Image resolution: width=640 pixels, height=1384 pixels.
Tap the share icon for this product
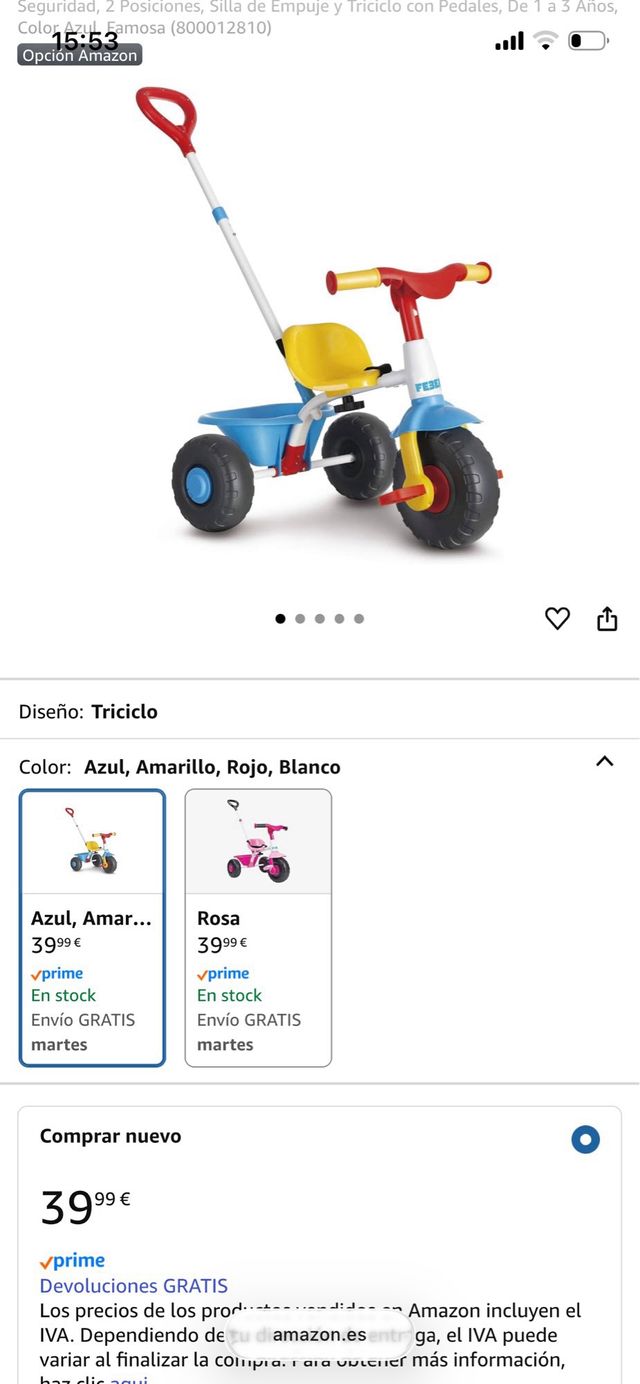coord(607,618)
